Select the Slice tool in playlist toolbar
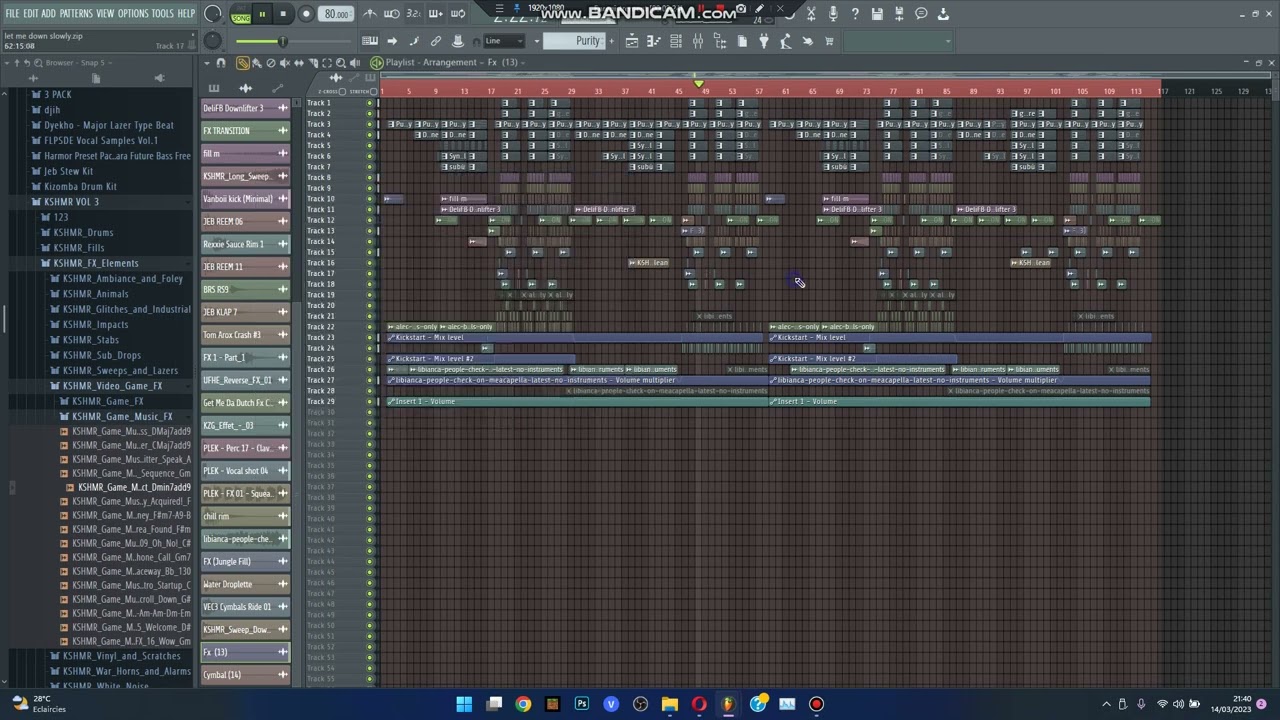The image size is (1280, 720). coord(313,62)
